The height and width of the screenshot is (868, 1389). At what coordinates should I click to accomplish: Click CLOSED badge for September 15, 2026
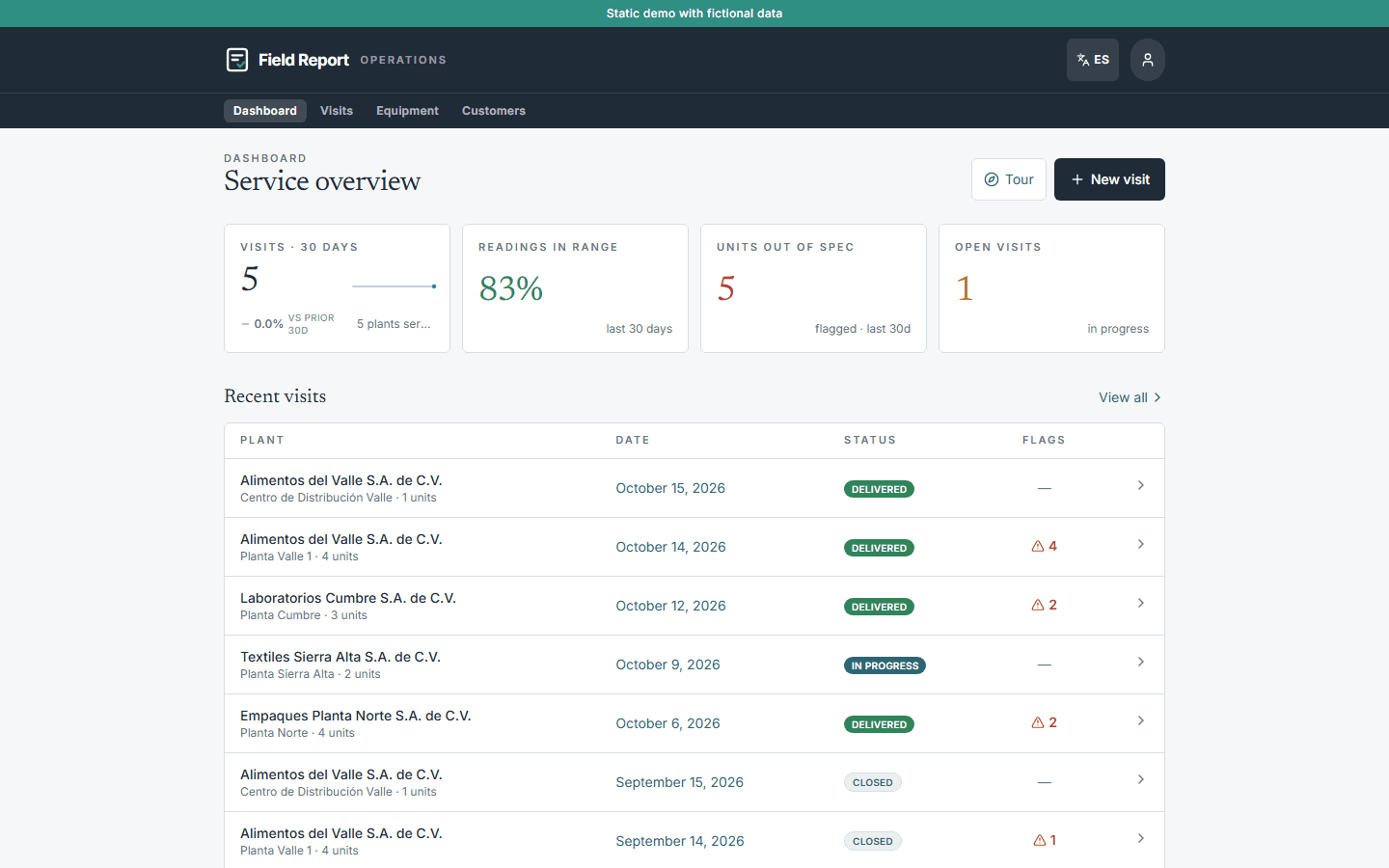tap(873, 782)
